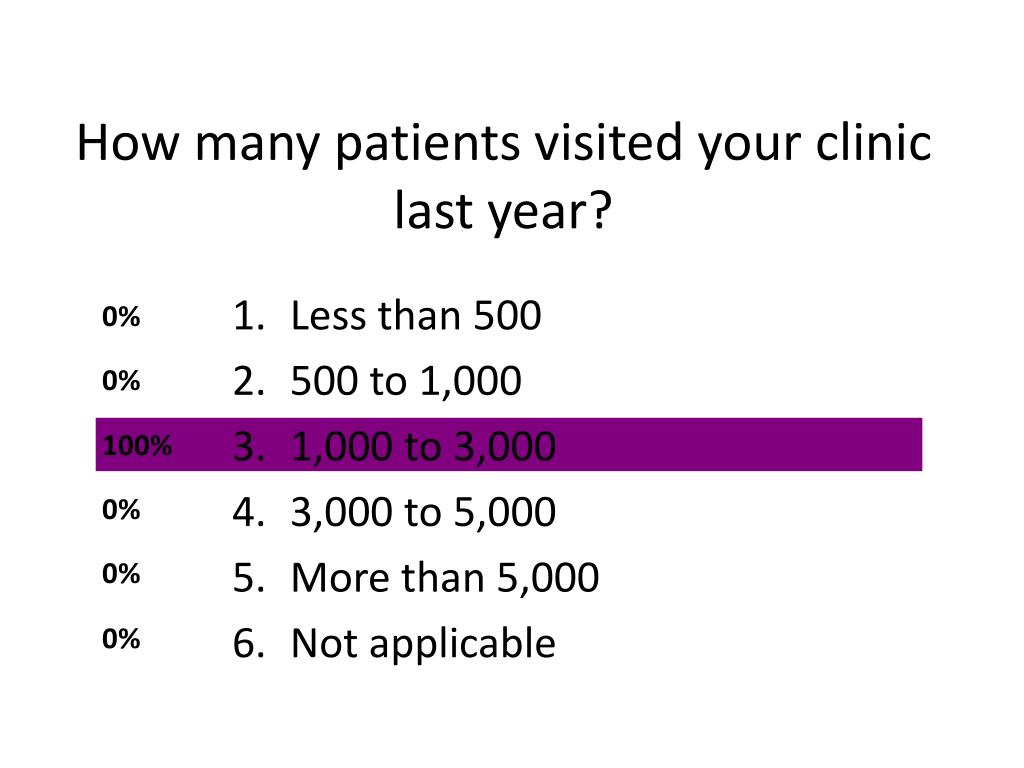This screenshot has width=1024, height=768.
Task: Click the number 5 list marker
Action: point(249,577)
